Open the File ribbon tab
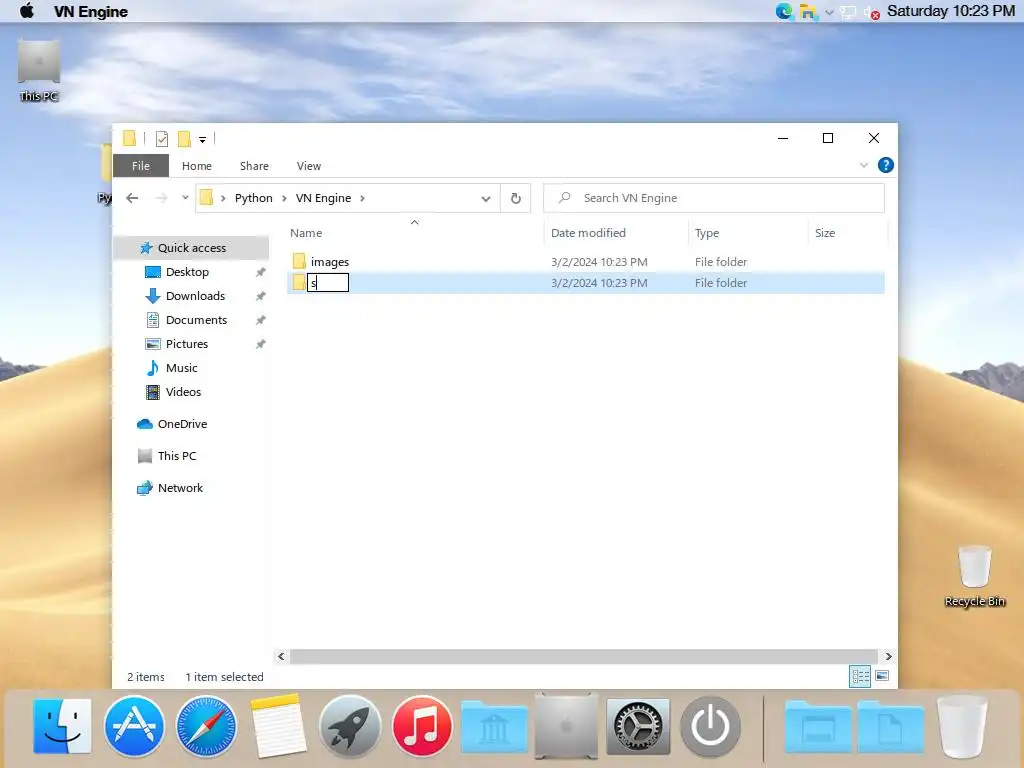This screenshot has width=1024, height=768. pos(141,166)
